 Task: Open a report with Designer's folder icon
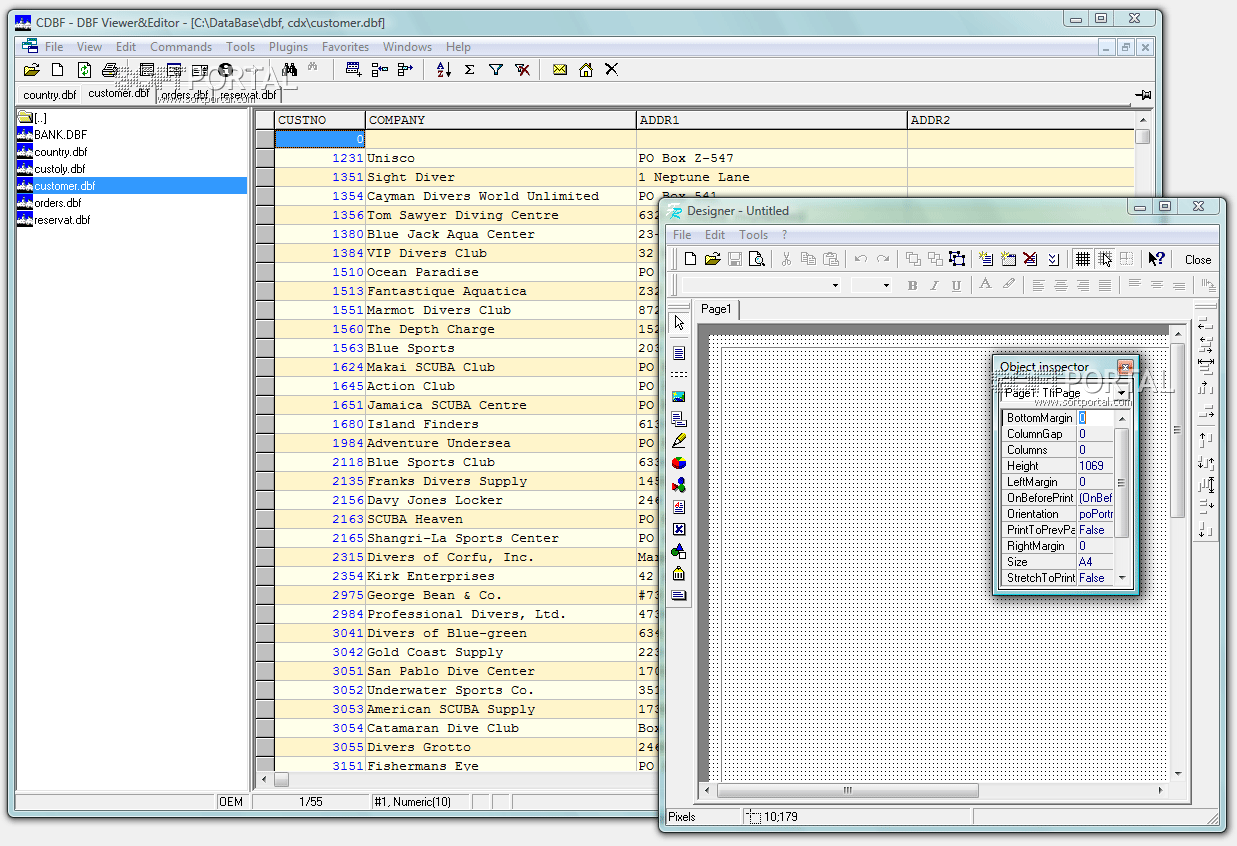tap(713, 259)
